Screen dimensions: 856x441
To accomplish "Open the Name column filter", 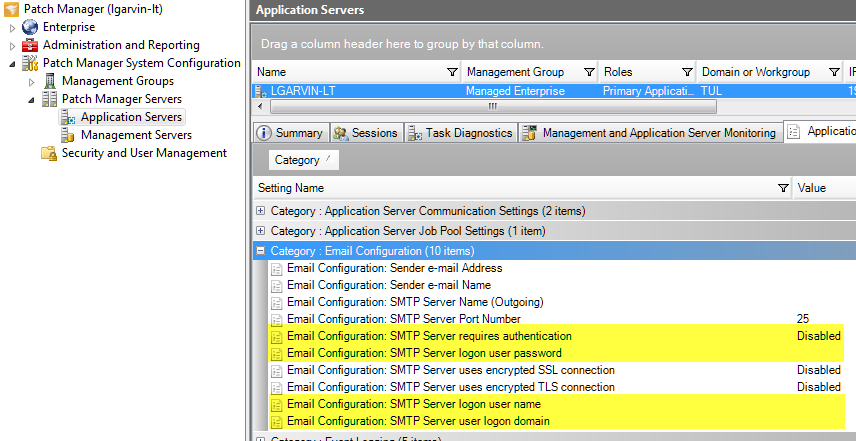I will click(x=452, y=72).
